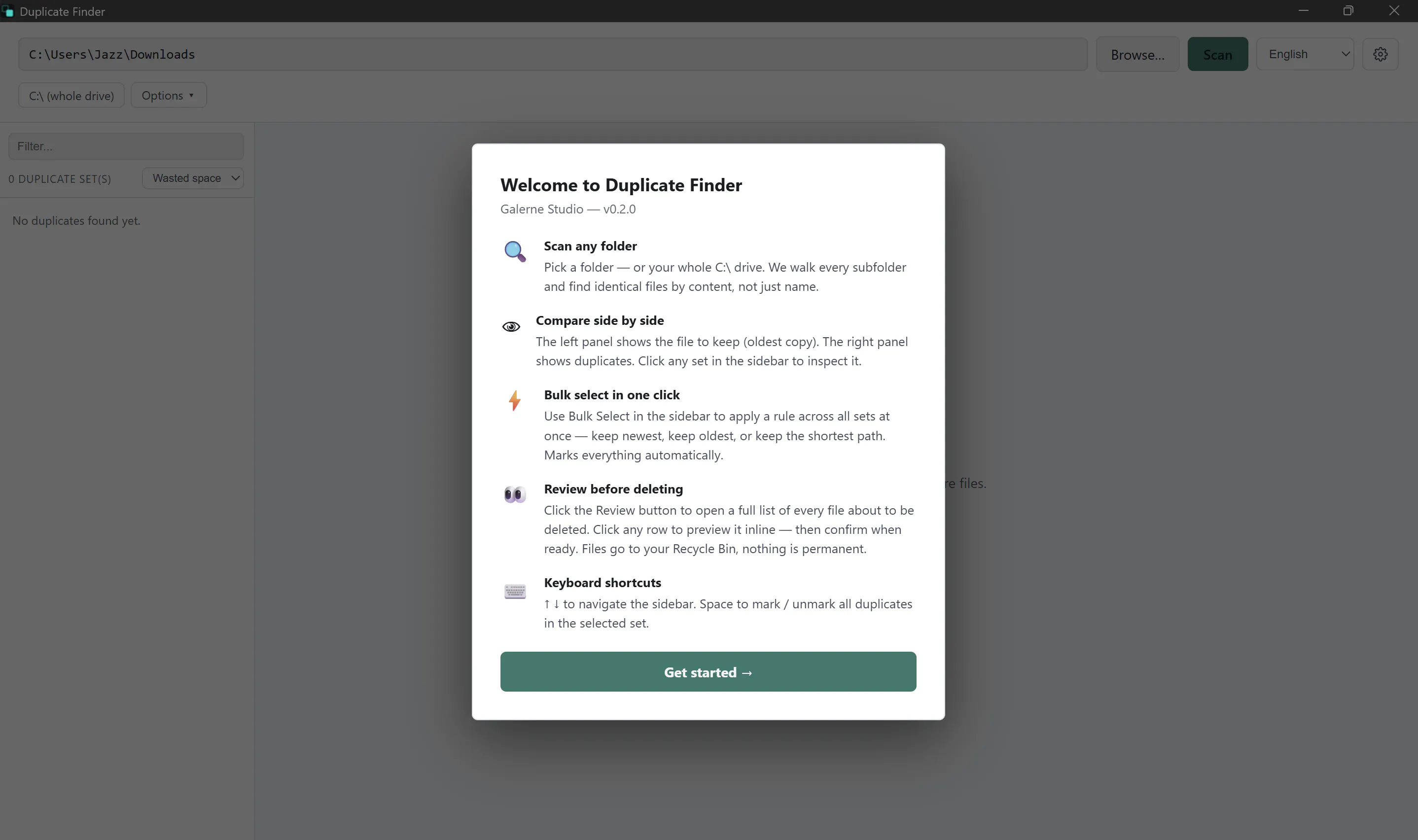Click the magnifying glass icon beside Scan any folder

[515, 251]
